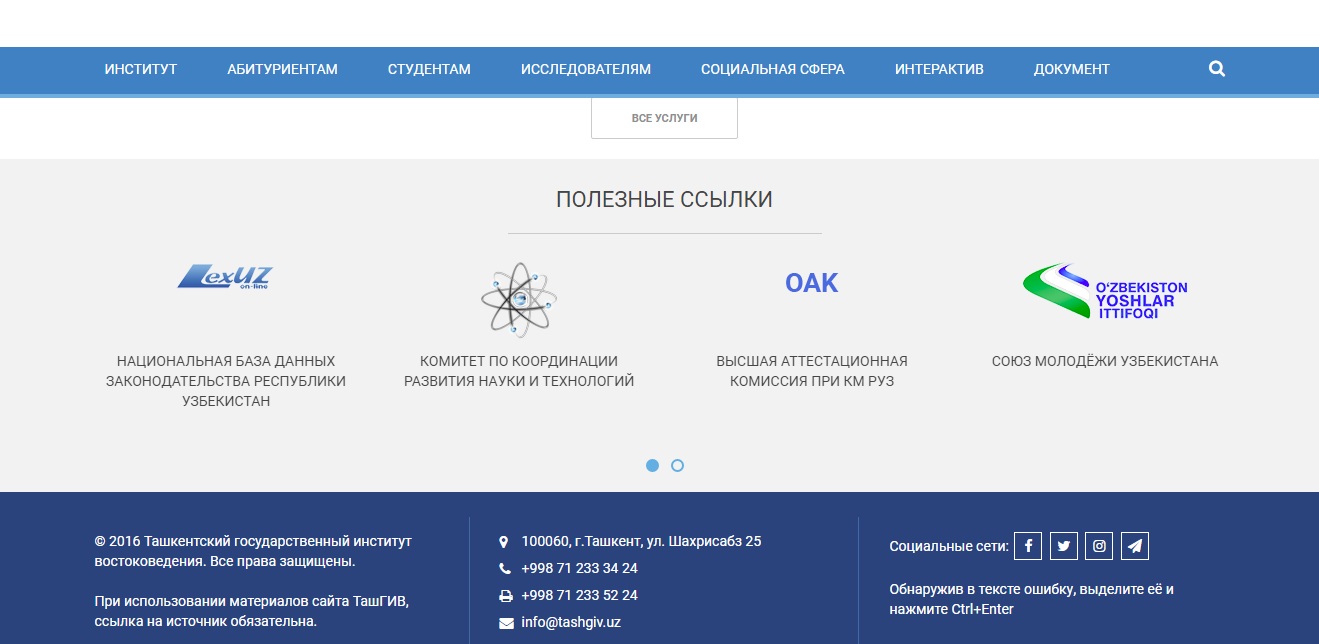Viewport: 1319px width, 644px height.
Task: Click the source link requirement notice
Action: click(x=251, y=611)
